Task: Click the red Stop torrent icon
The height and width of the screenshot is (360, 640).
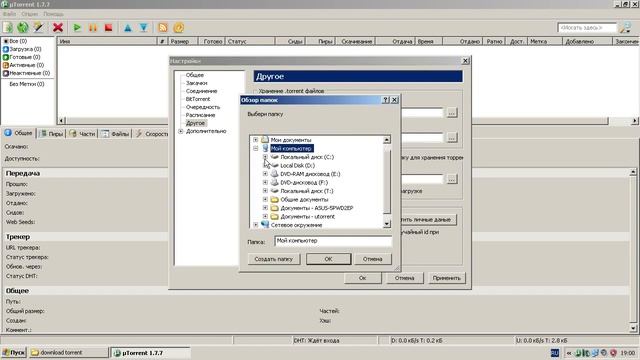Action: click(108, 27)
